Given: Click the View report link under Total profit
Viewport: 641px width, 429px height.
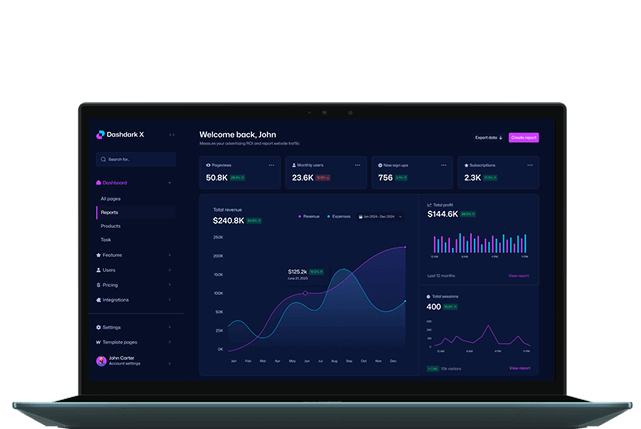Looking at the screenshot, I should click(519, 275).
